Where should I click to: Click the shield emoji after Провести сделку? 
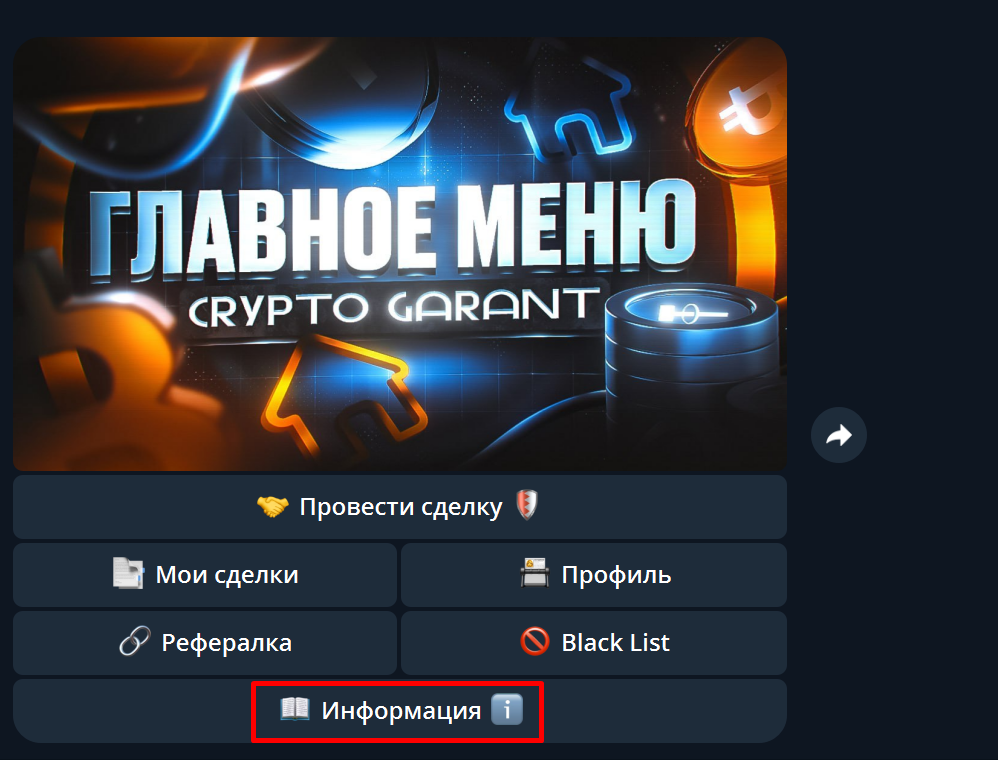click(x=527, y=505)
